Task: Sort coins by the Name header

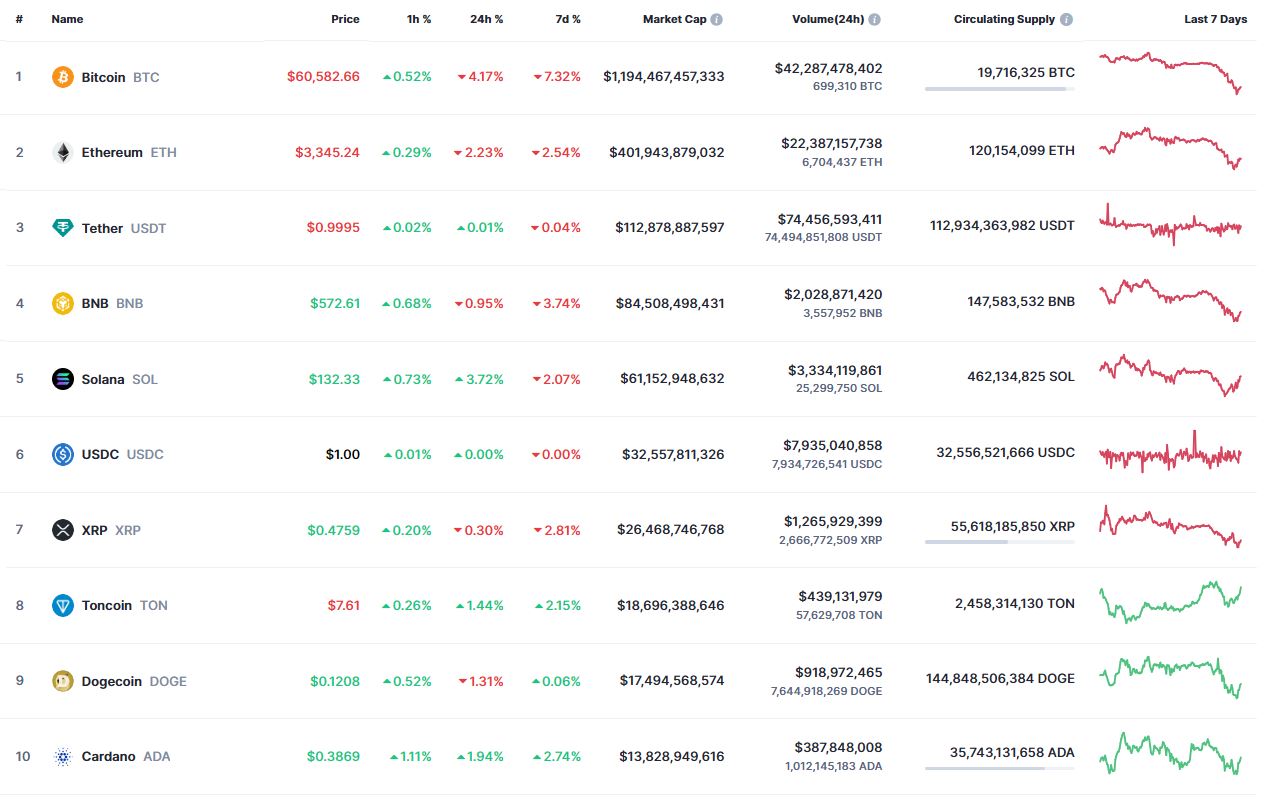Action: [67, 19]
